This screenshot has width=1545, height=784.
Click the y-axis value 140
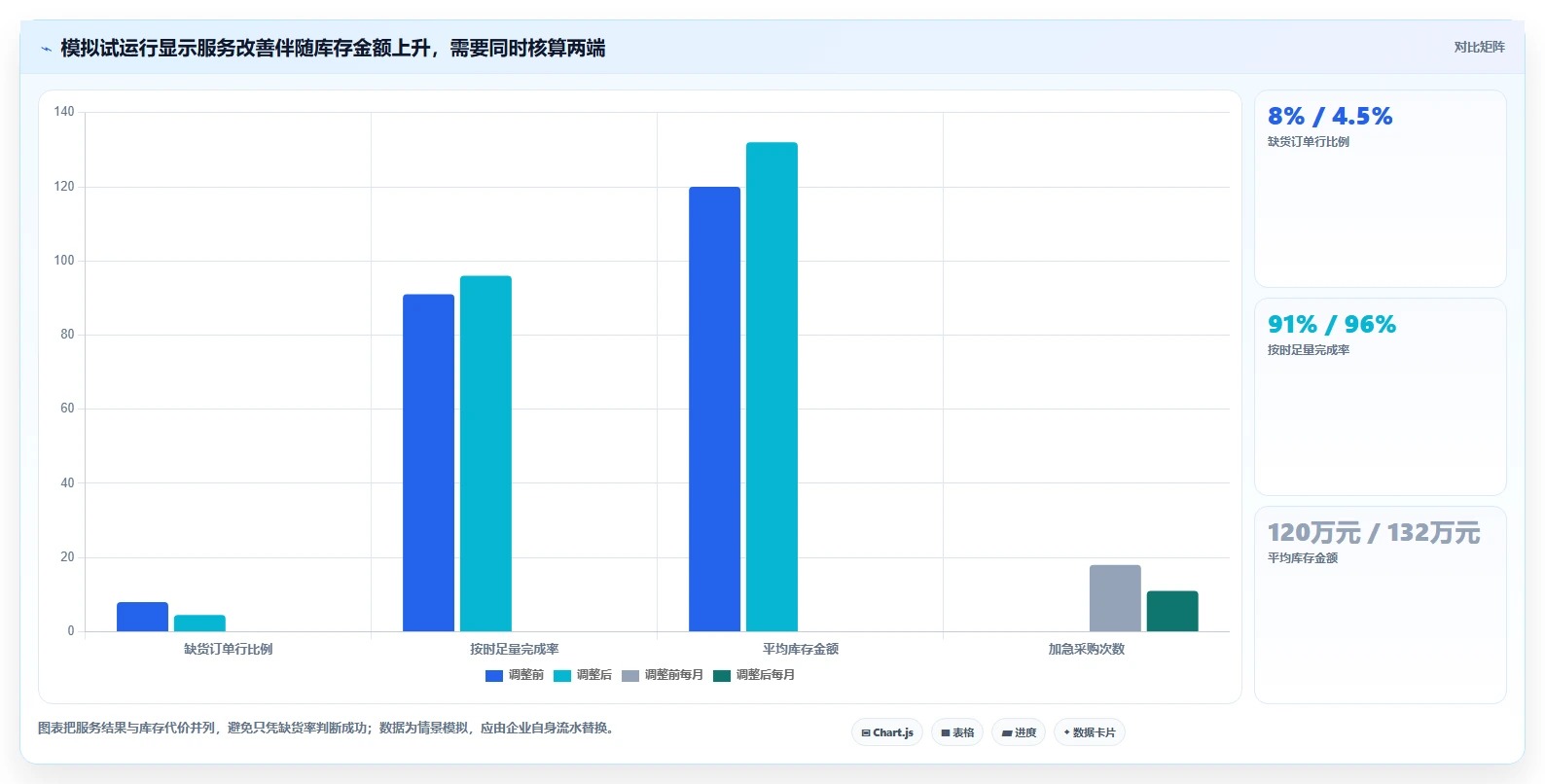(x=64, y=112)
